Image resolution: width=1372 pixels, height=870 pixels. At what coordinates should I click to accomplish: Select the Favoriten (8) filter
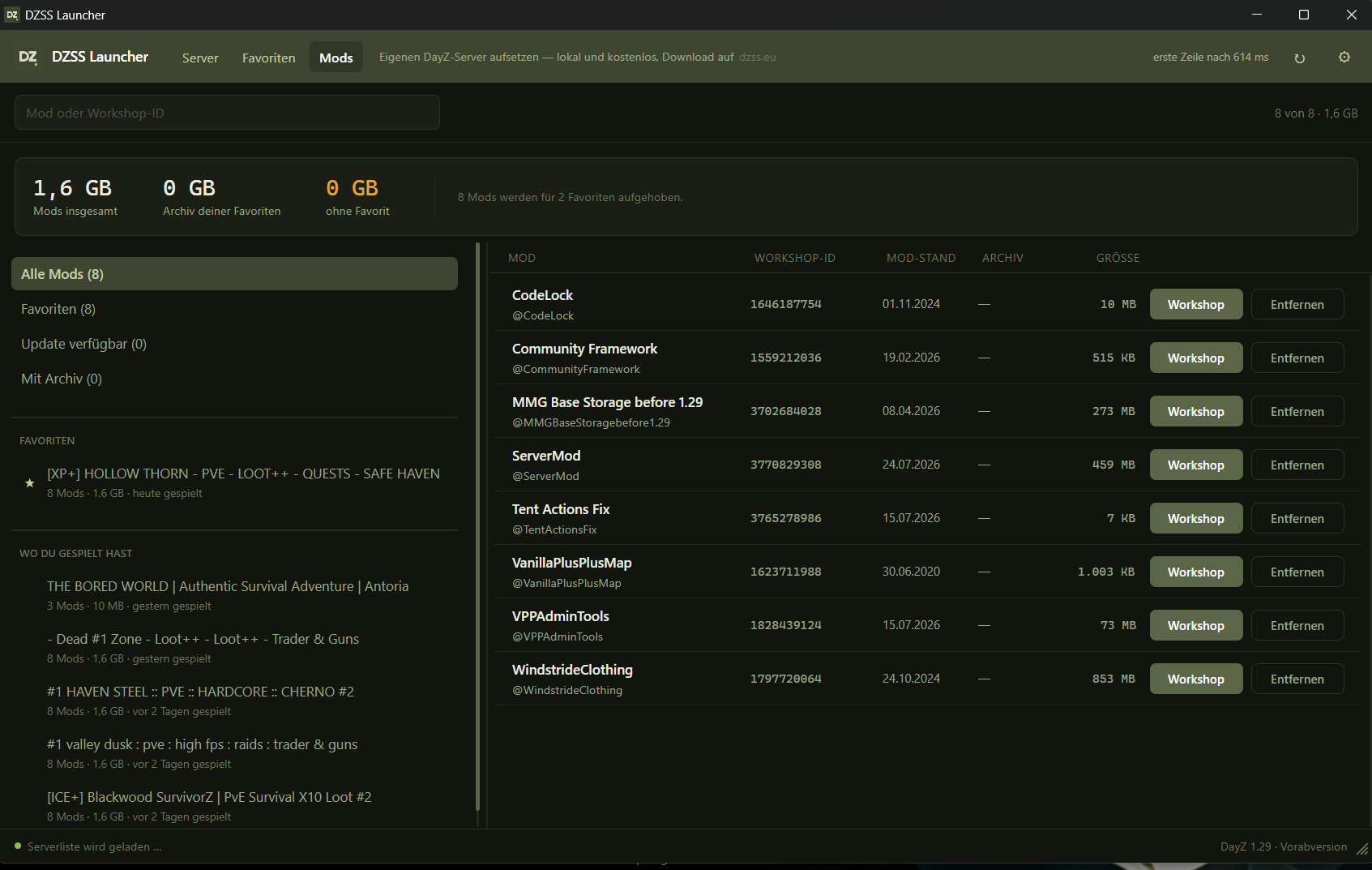click(x=234, y=309)
